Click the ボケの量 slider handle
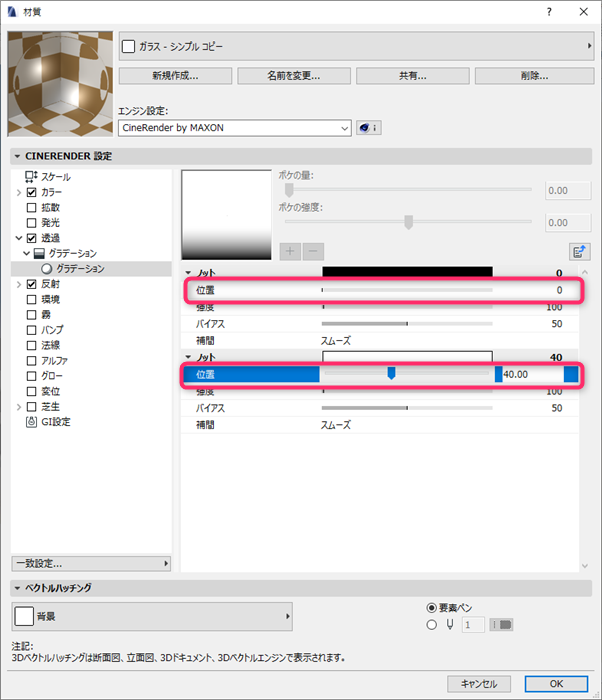The height and width of the screenshot is (700, 602). [289, 190]
